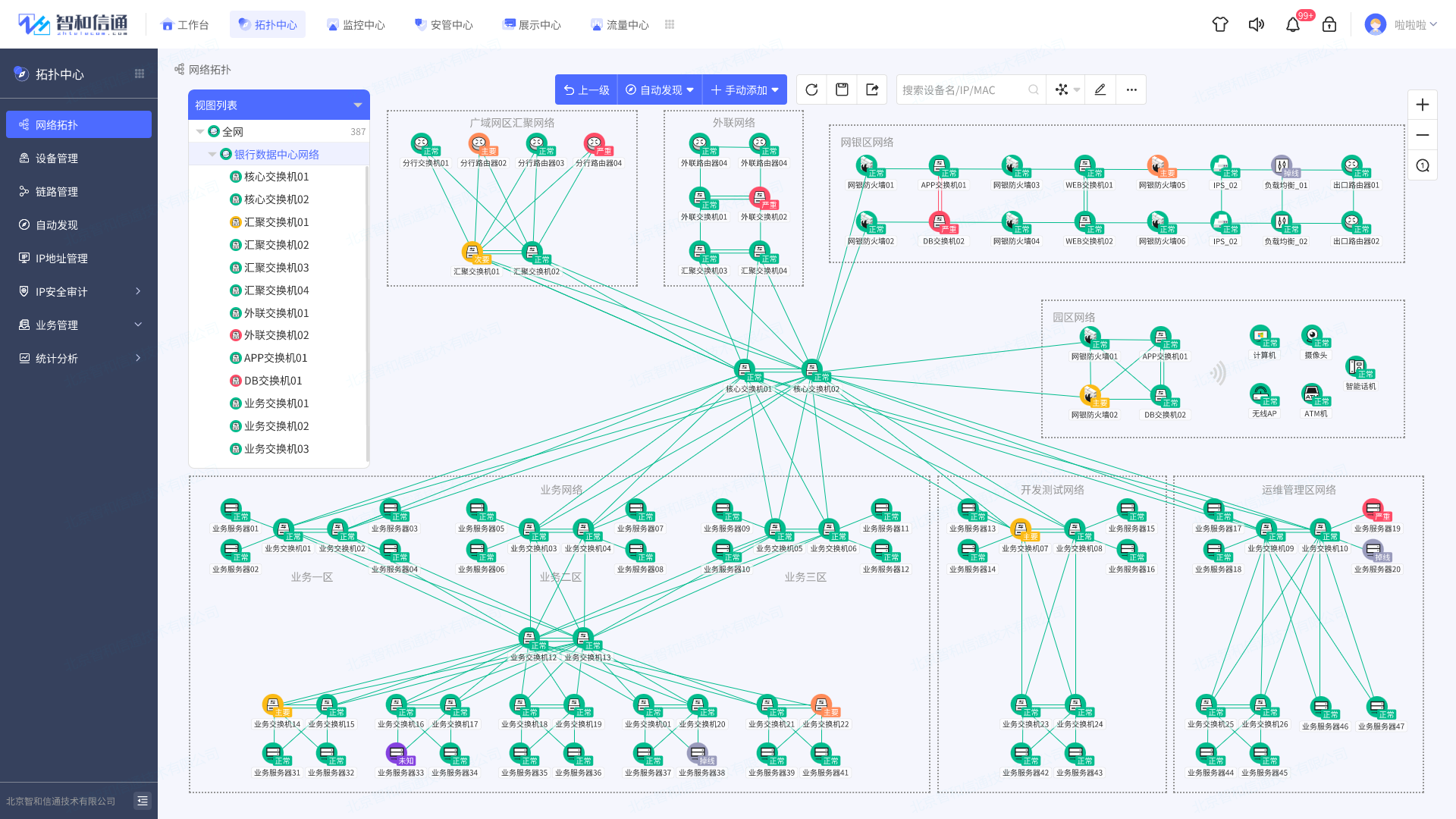The height and width of the screenshot is (819, 1456).
Task: Collapse the 银行数据中心网络 tree node
Action: coord(212,155)
